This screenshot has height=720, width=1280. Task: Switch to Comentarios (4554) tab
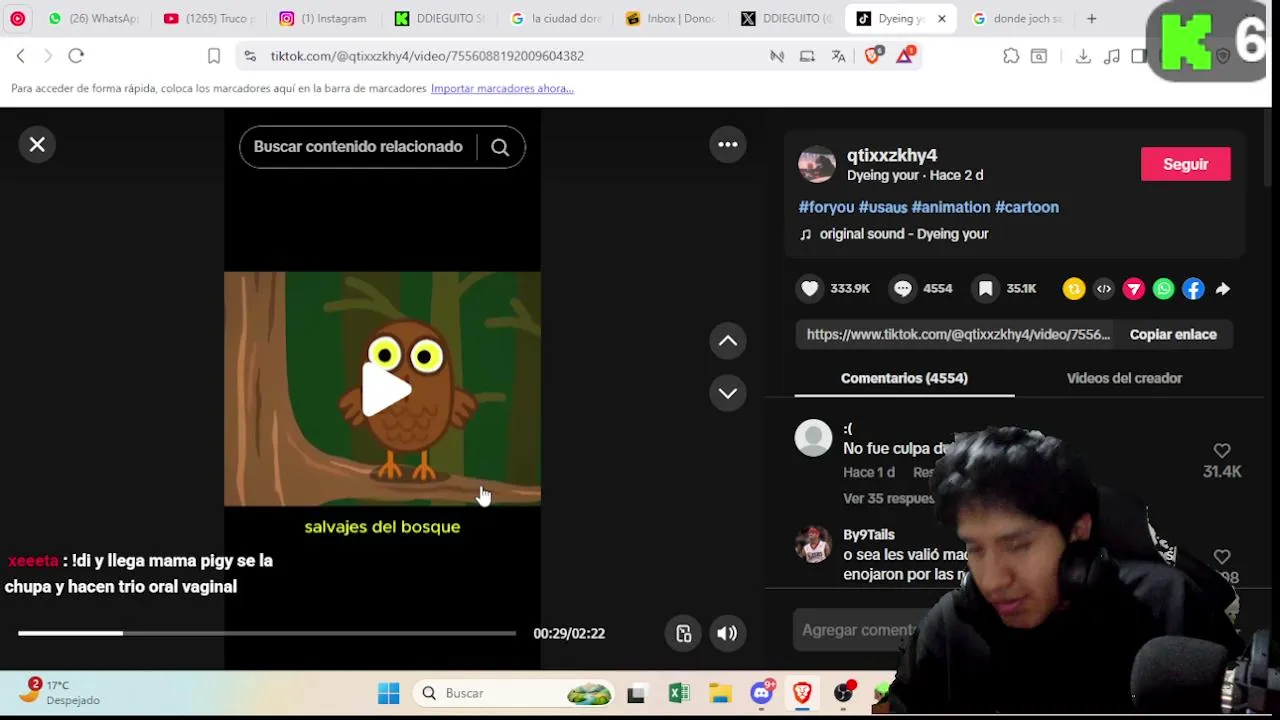click(904, 378)
